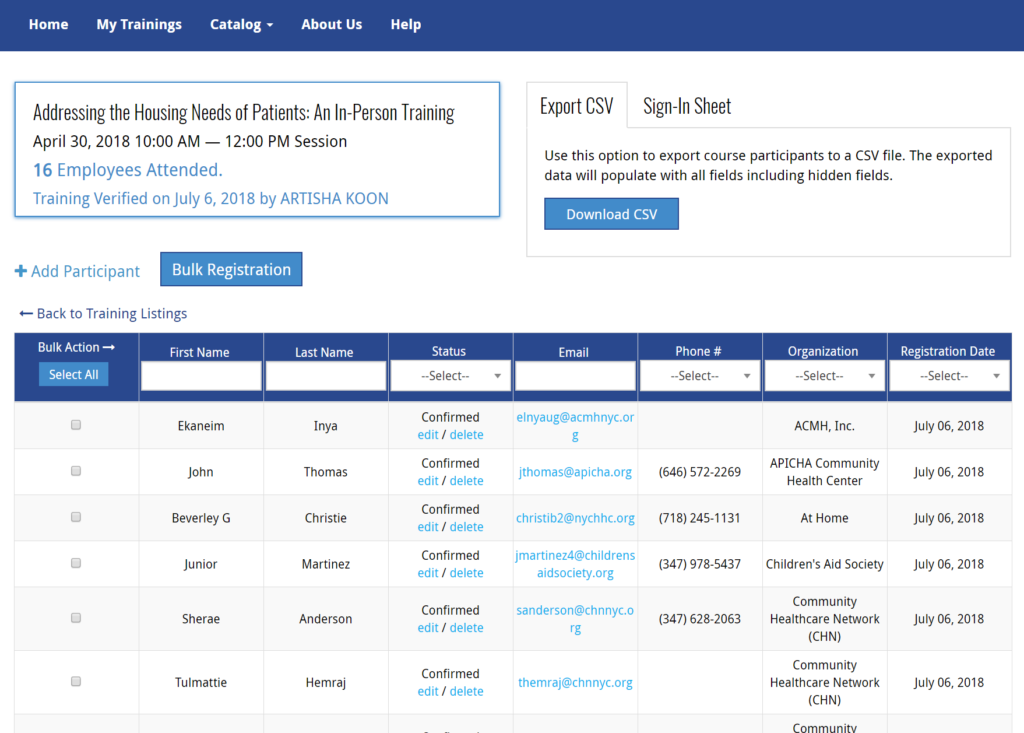Open the Status filter dropdown
Image resolution: width=1024 pixels, height=733 pixels.
(x=451, y=376)
